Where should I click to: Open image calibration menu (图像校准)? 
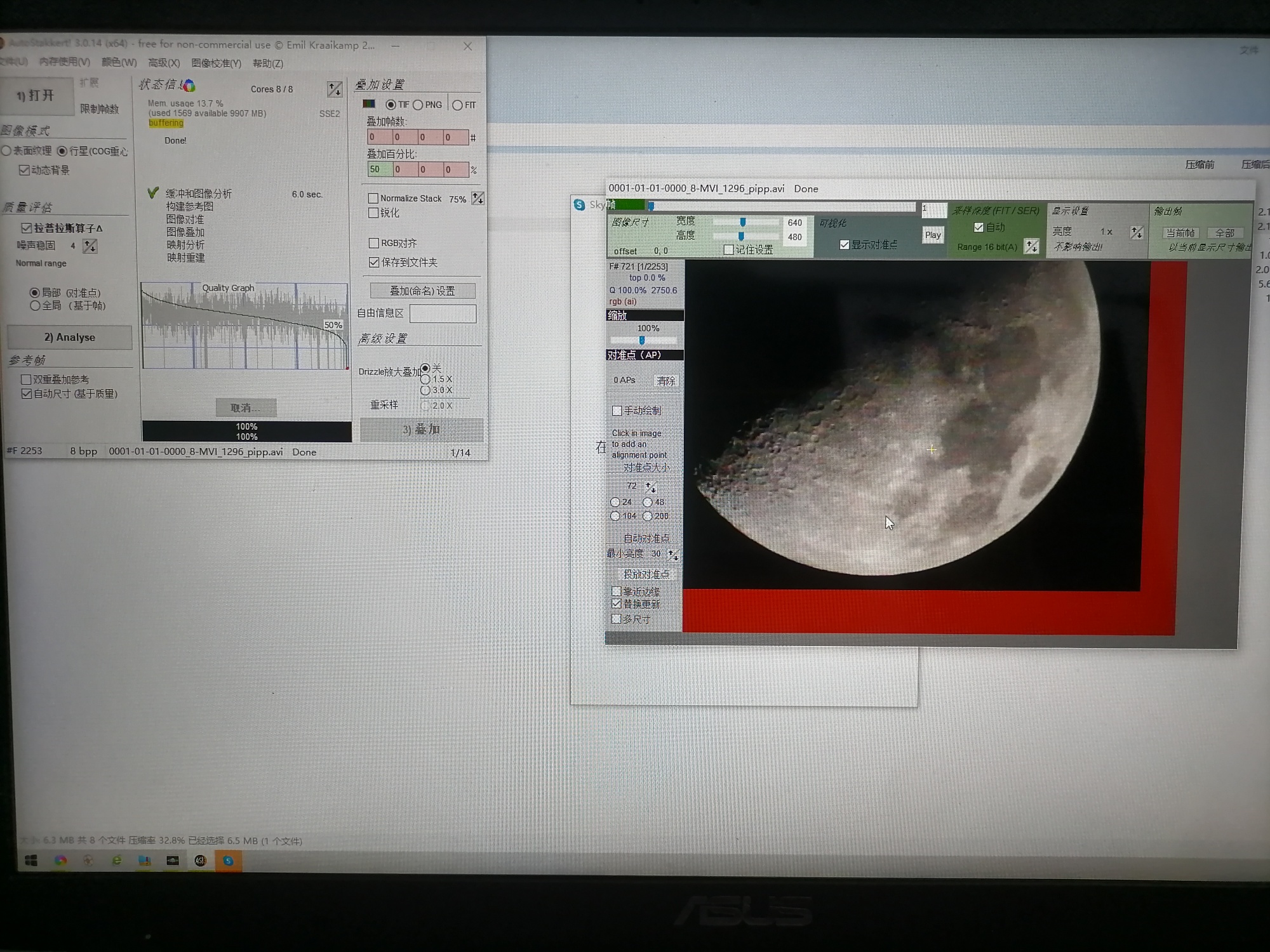tap(216, 63)
